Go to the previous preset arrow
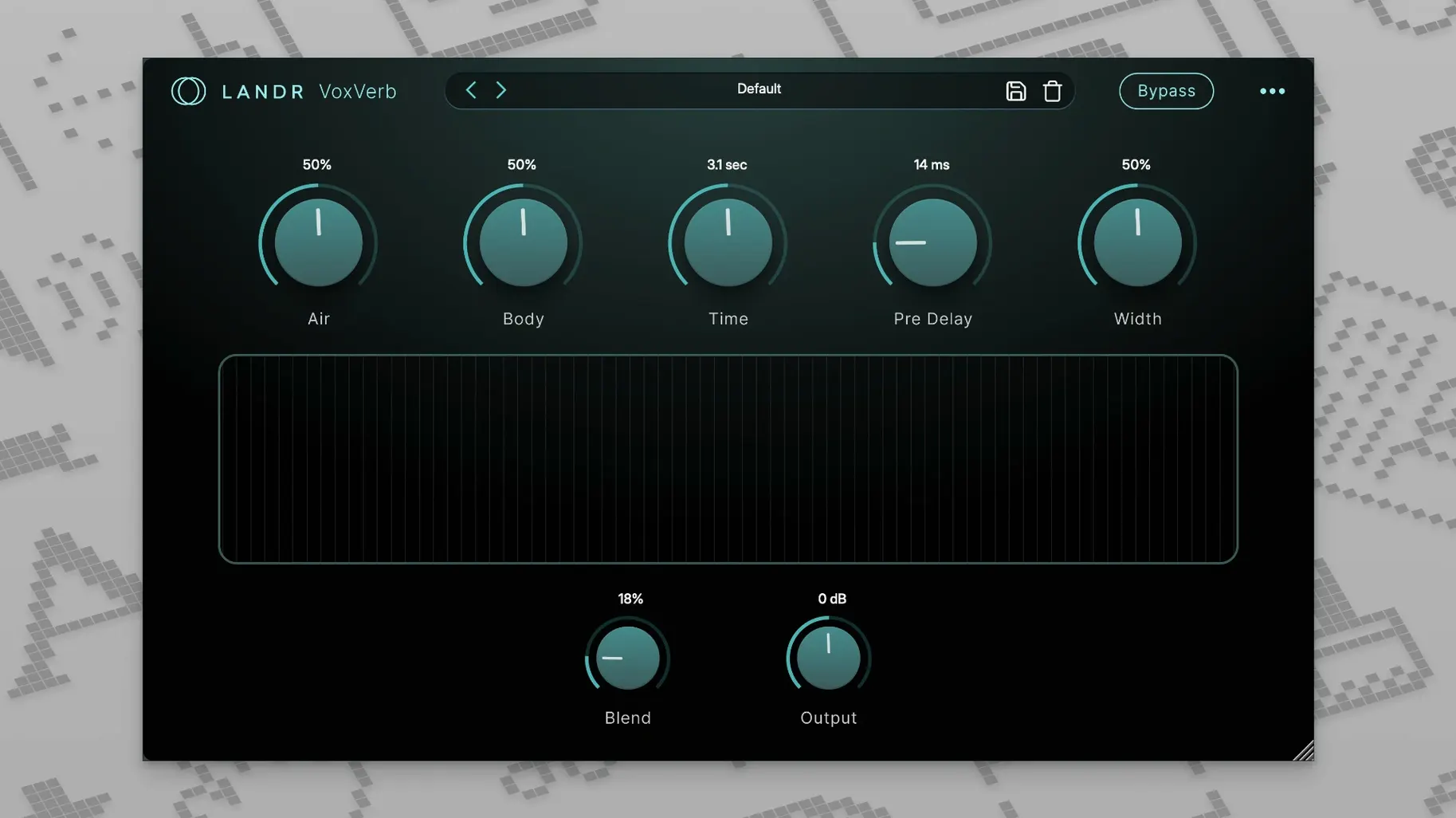 [x=471, y=90]
